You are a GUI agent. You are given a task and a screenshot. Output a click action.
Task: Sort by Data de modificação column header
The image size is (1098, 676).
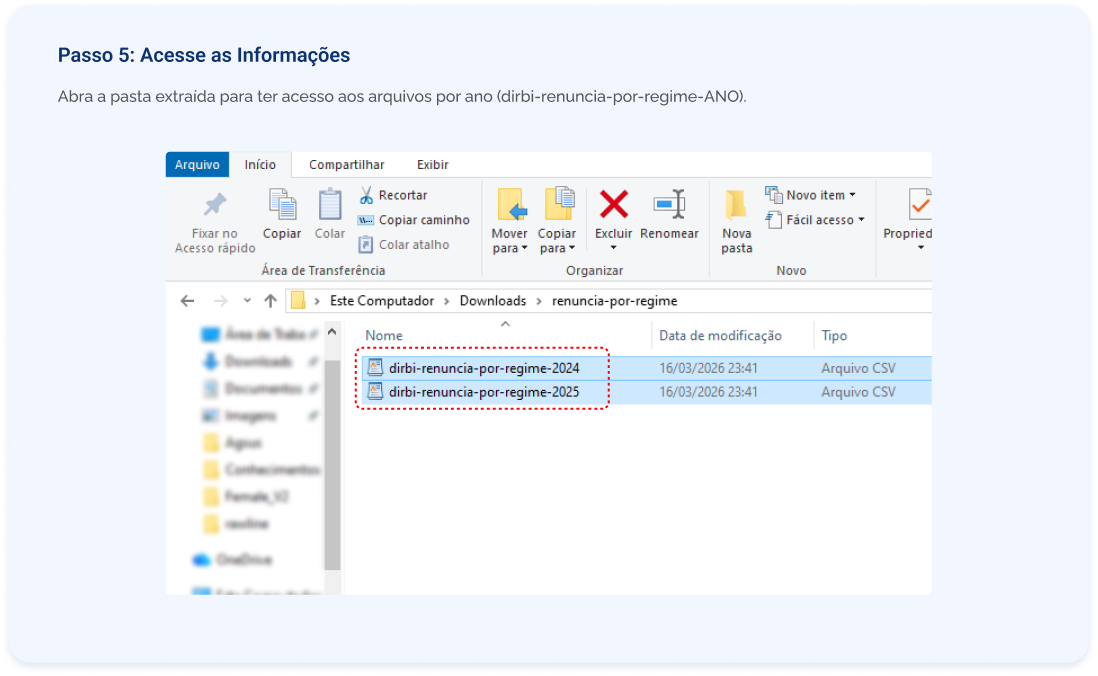(720, 336)
